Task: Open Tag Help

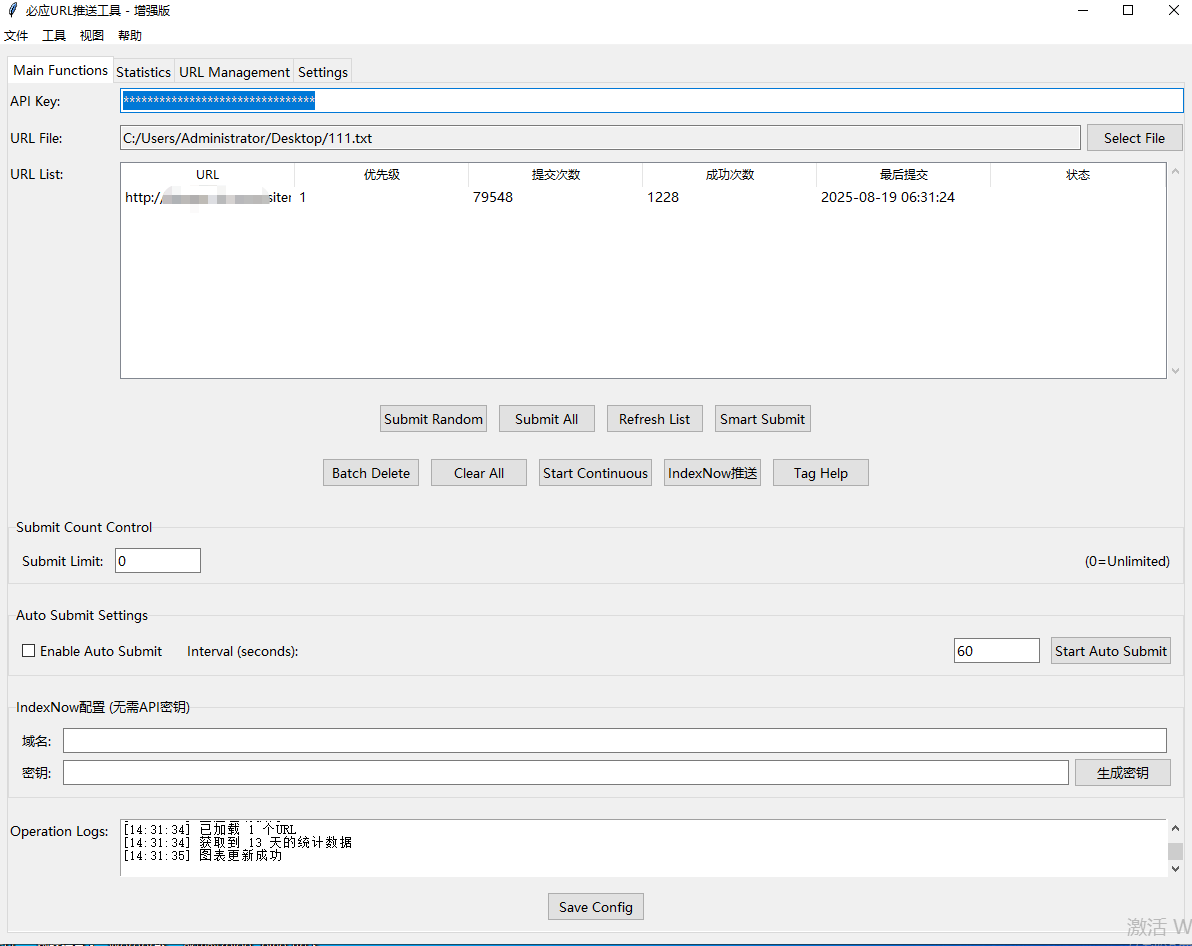Action: coord(821,473)
